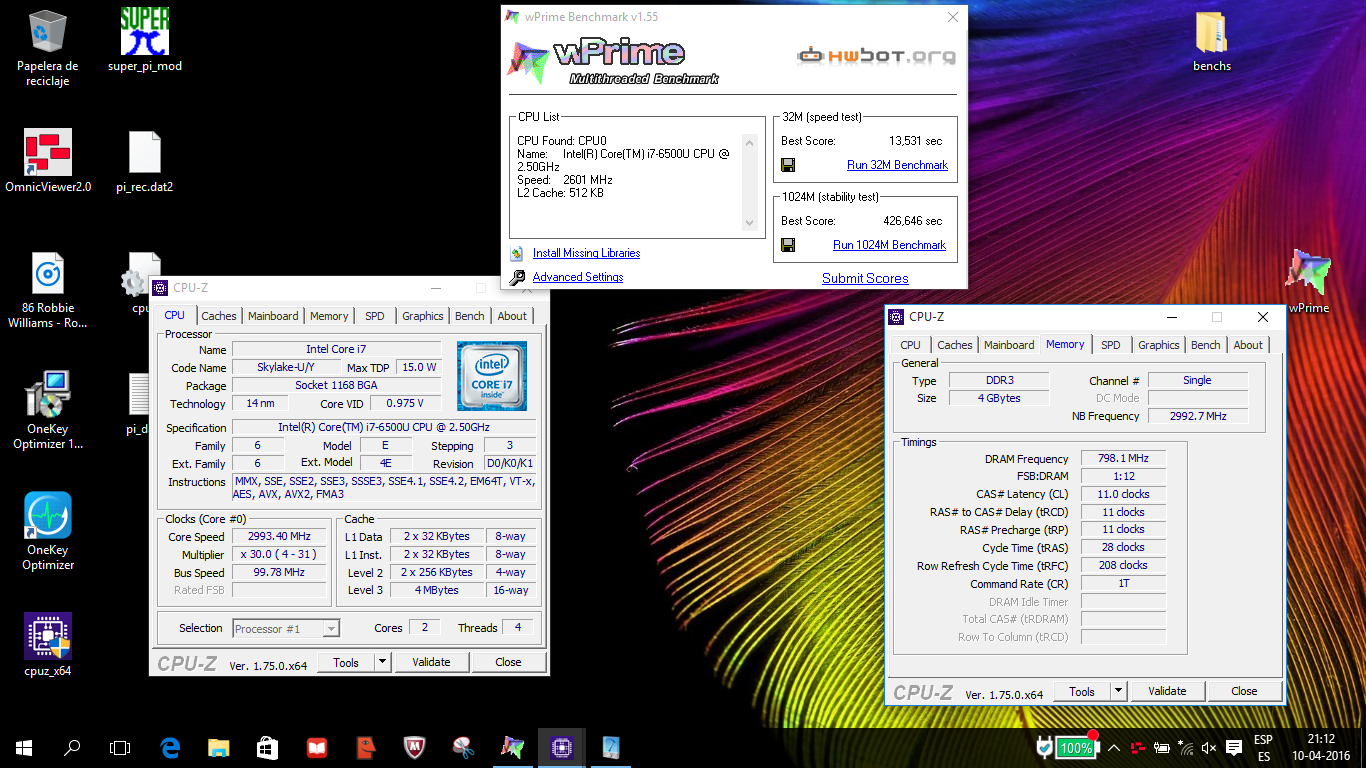Open SPD tab in left CPU-Z window
The width and height of the screenshot is (1366, 768).
[374, 316]
